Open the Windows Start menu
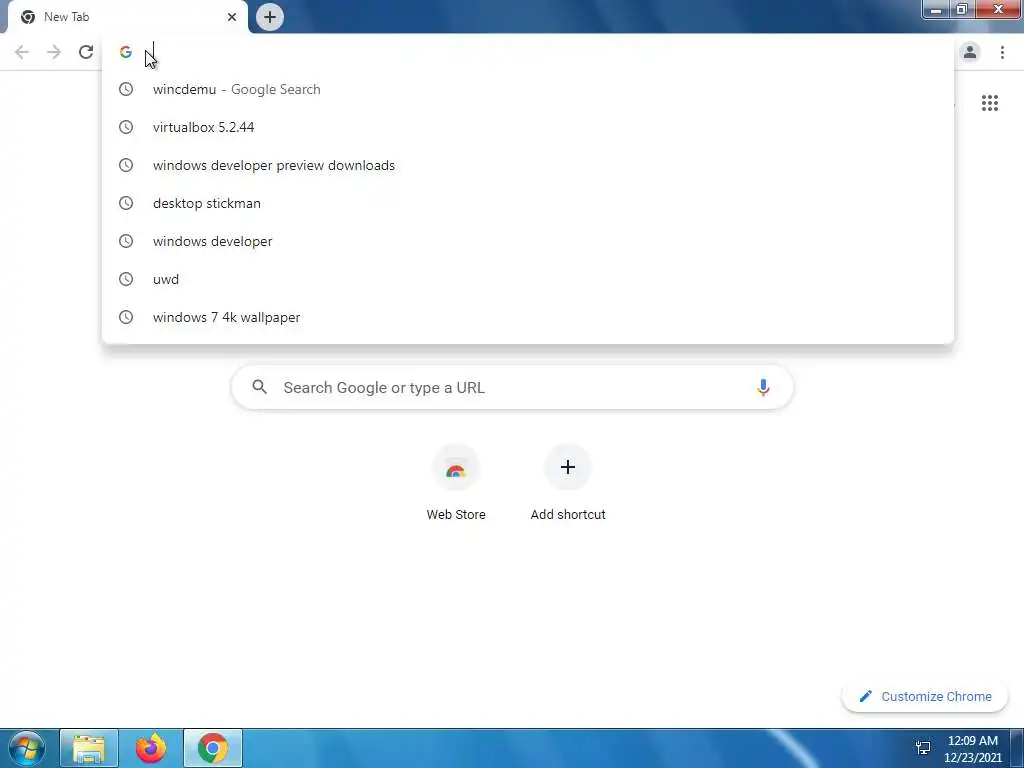1024x768 pixels. 26,748
